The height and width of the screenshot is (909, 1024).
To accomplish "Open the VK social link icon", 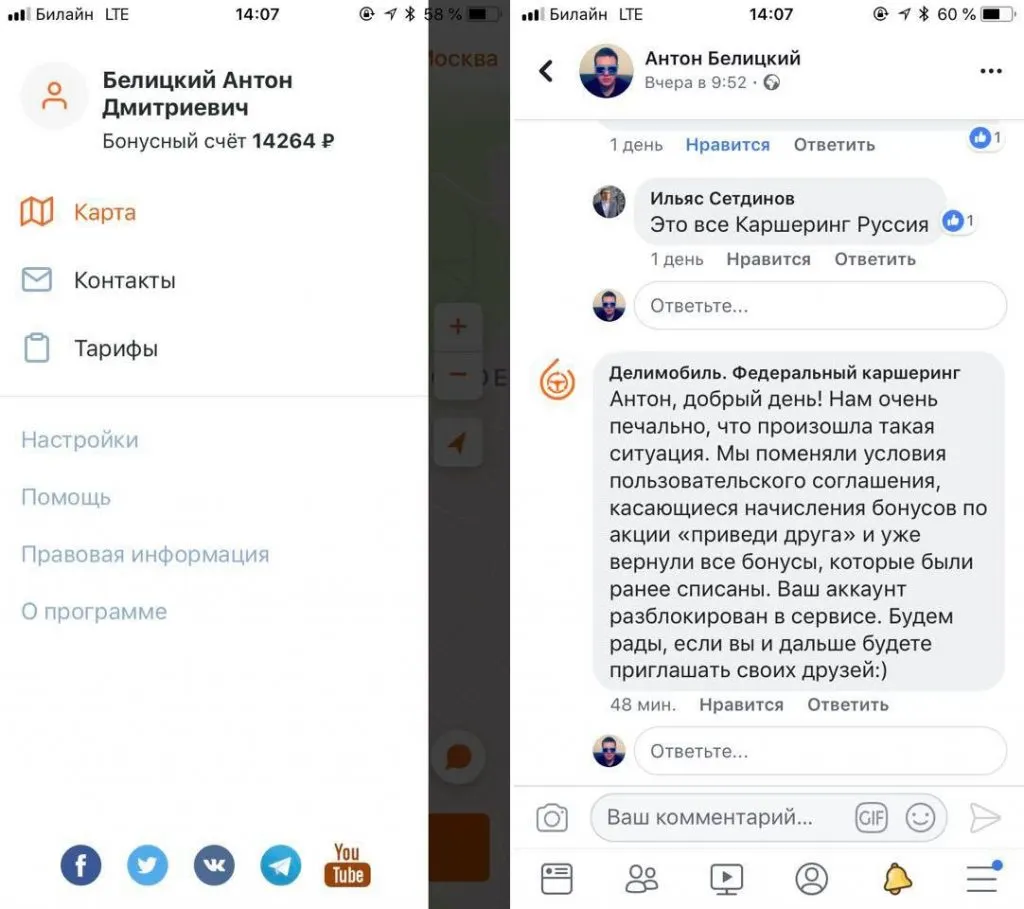I will pos(214,865).
